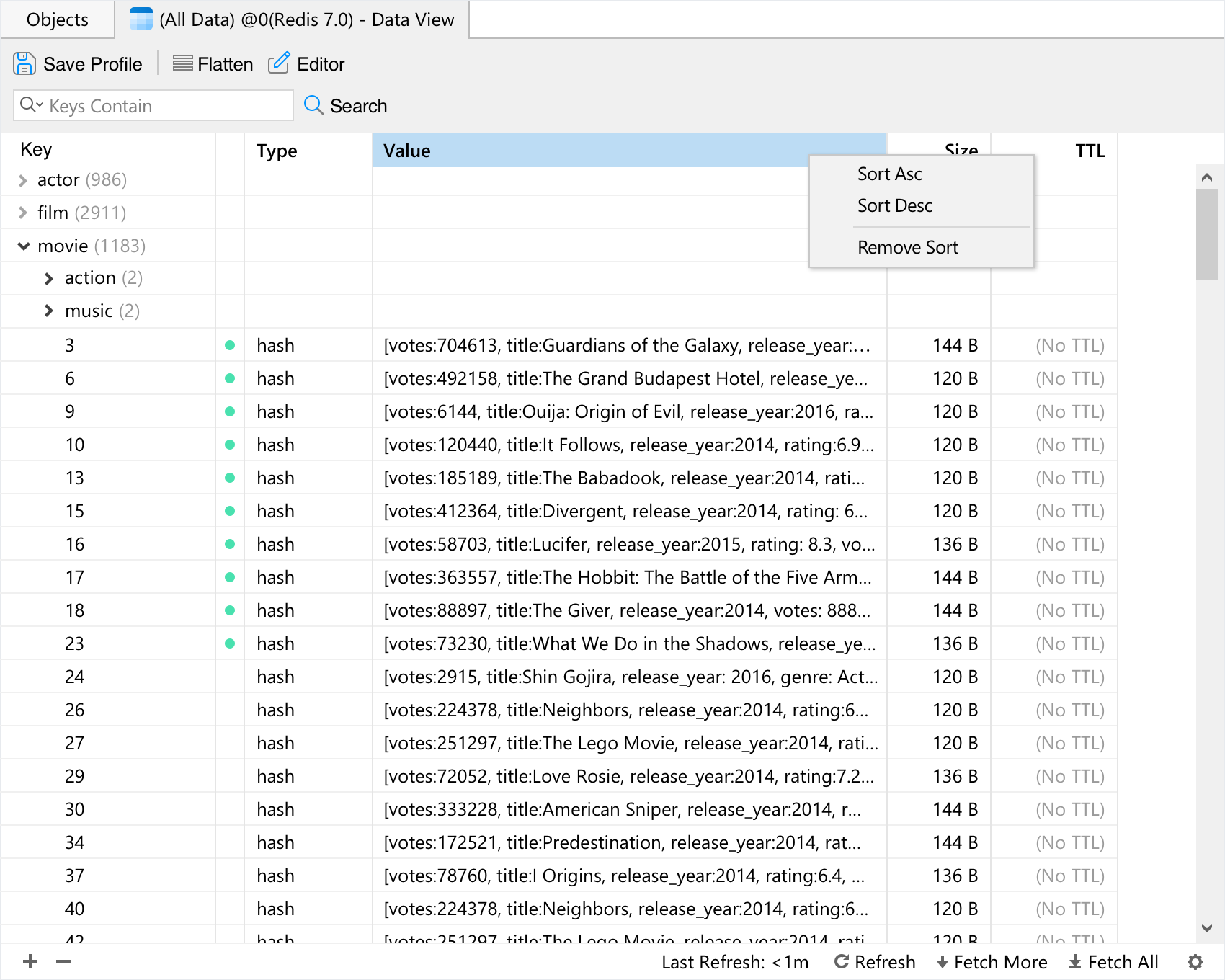Viewport: 1225px width, 980px height.
Task: Click green status dot for key 10
Action: (x=230, y=445)
